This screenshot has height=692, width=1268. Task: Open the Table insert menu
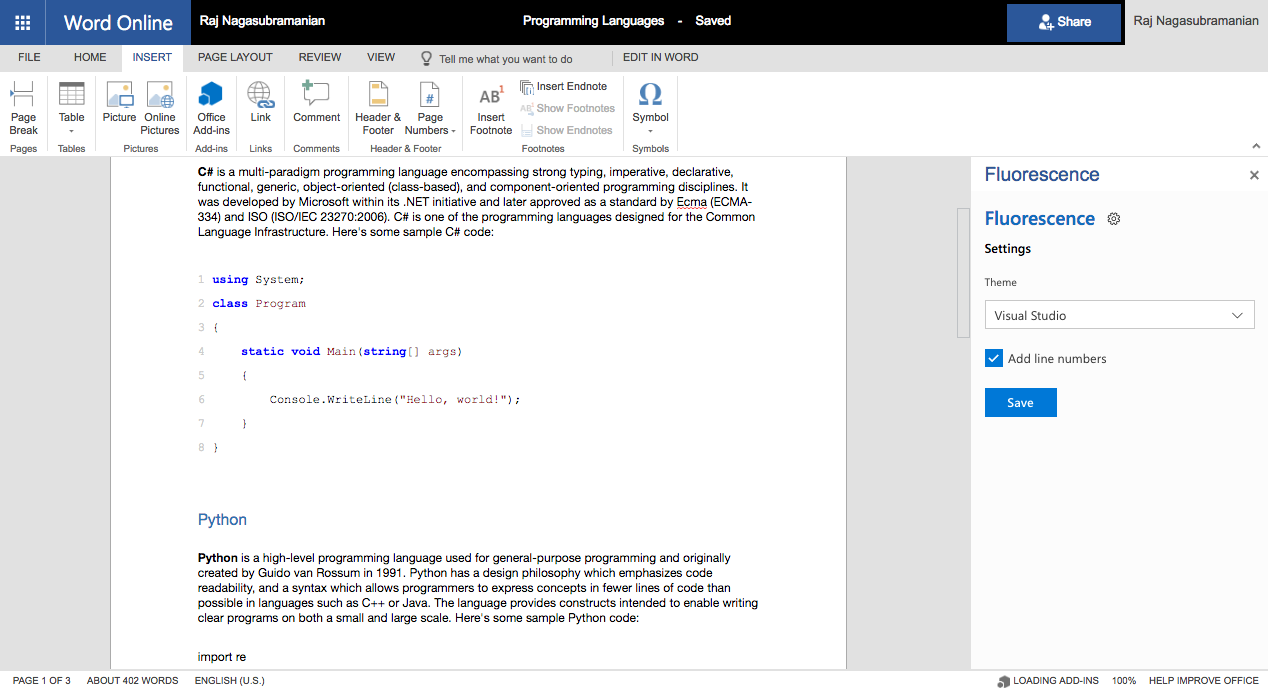(71, 109)
